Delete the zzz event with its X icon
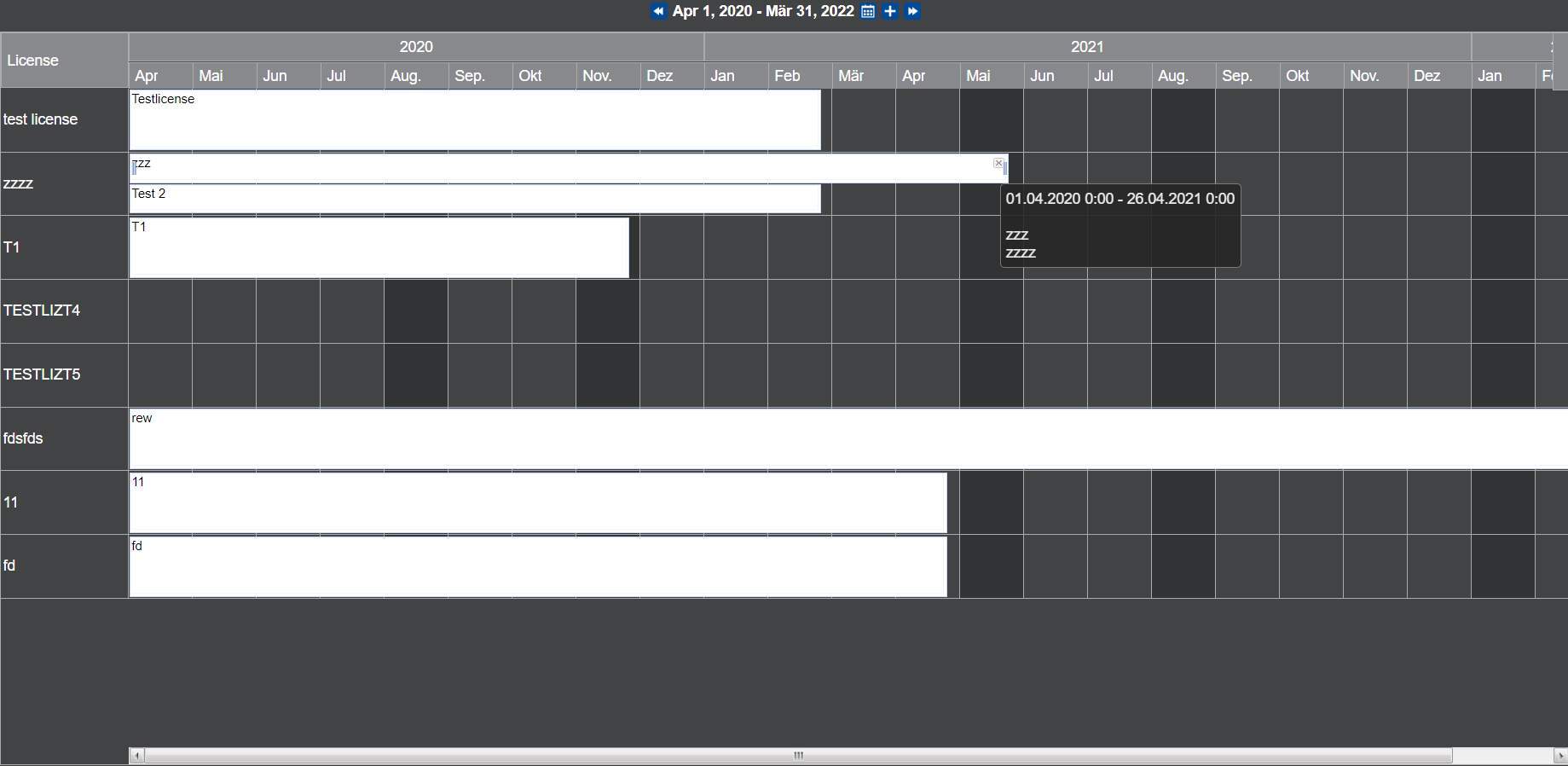Viewport: 1568px width, 766px height. [x=998, y=163]
